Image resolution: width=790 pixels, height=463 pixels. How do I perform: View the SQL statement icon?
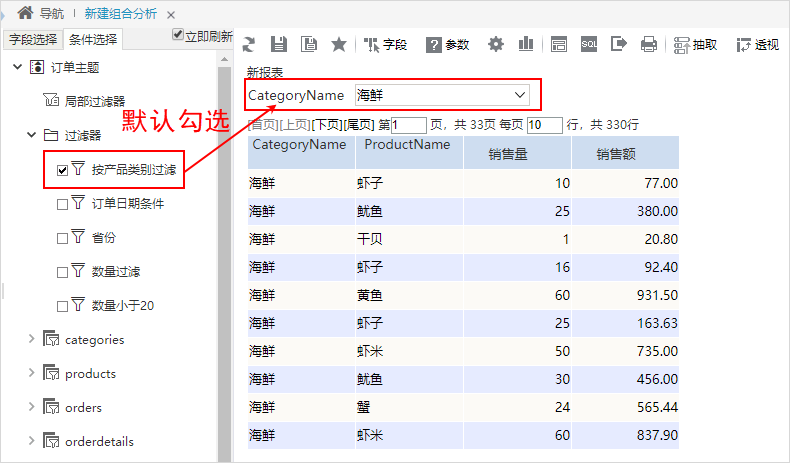[588, 44]
